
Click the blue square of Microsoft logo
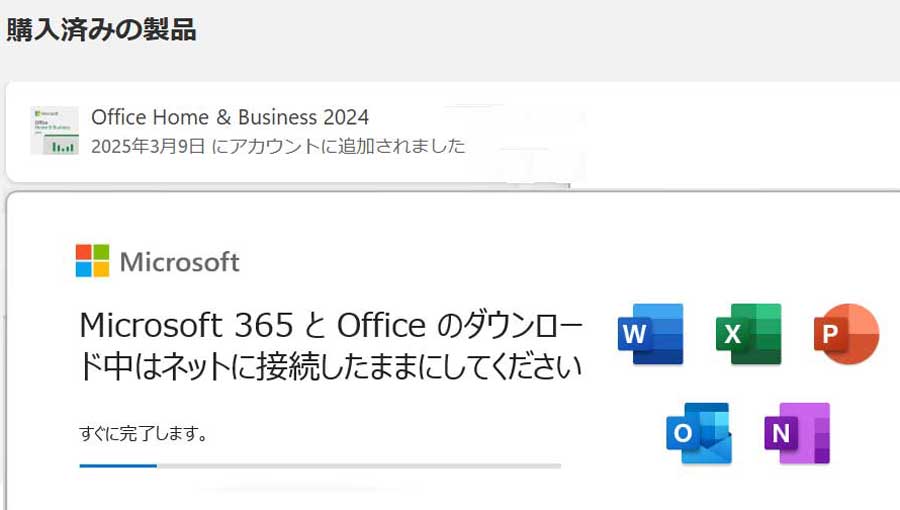tap(84, 269)
